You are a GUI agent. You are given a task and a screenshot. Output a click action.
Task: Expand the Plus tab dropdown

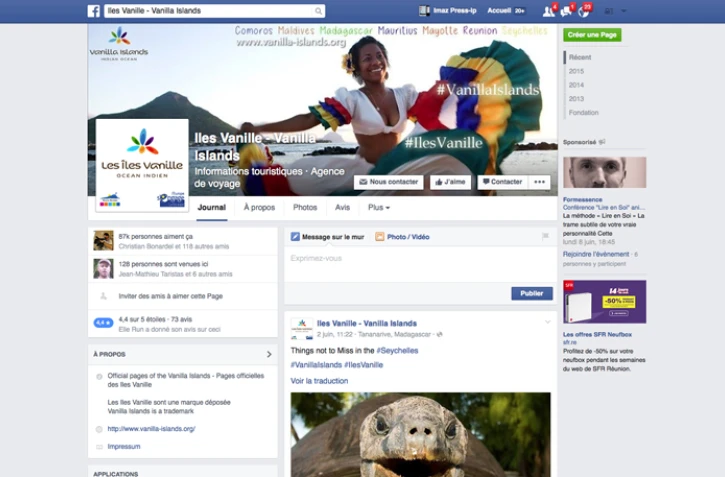[x=379, y=208]
